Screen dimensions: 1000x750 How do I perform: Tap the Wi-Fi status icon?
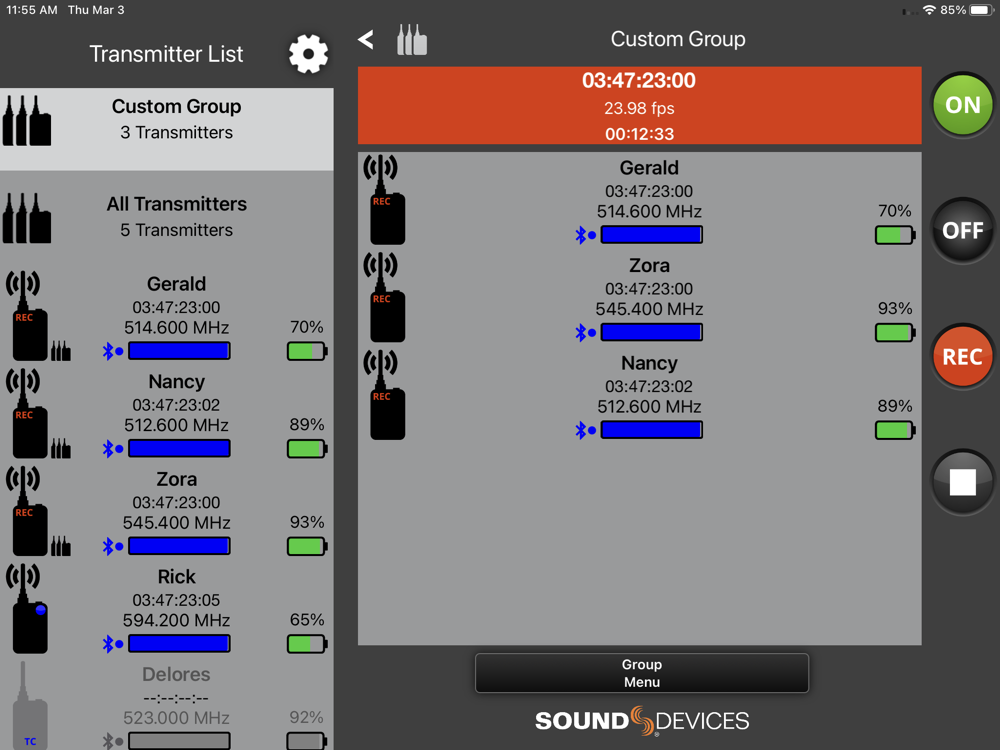(x=929, y=10)
